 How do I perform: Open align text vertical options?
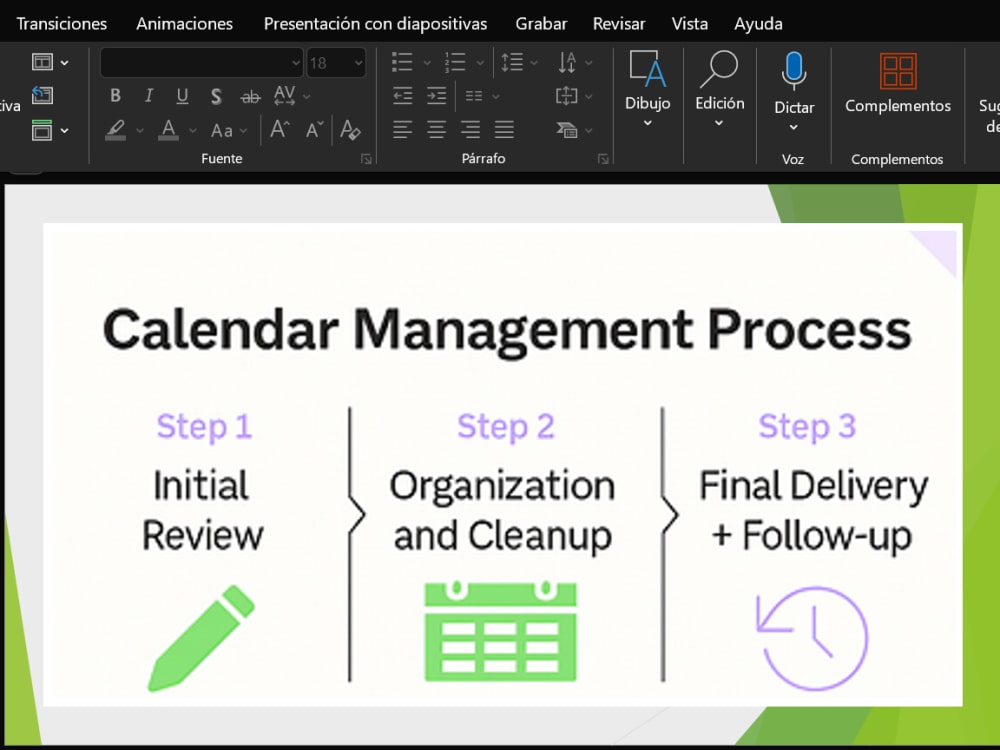coord(573,96)
